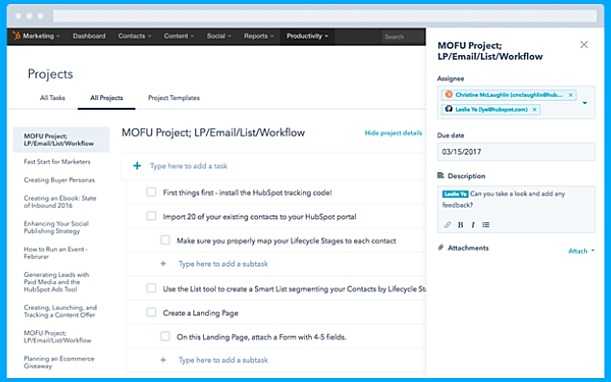Apply italic formatting in description
Image resolution: width=611 pixels, height=382 pixels.
click(x=473, y=225)
